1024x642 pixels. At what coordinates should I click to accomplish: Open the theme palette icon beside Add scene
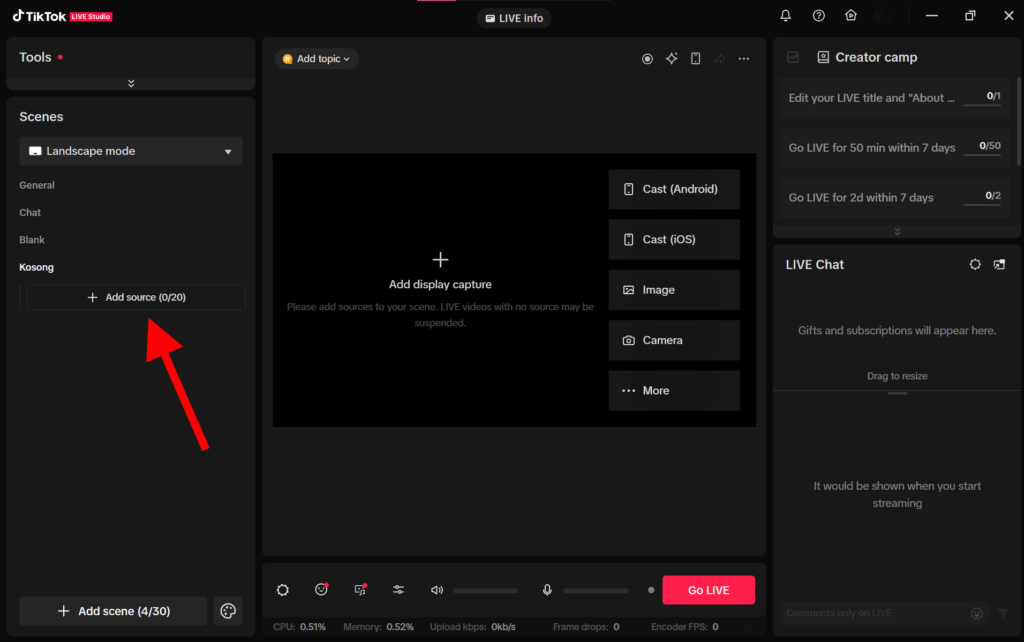pos(228,611)
